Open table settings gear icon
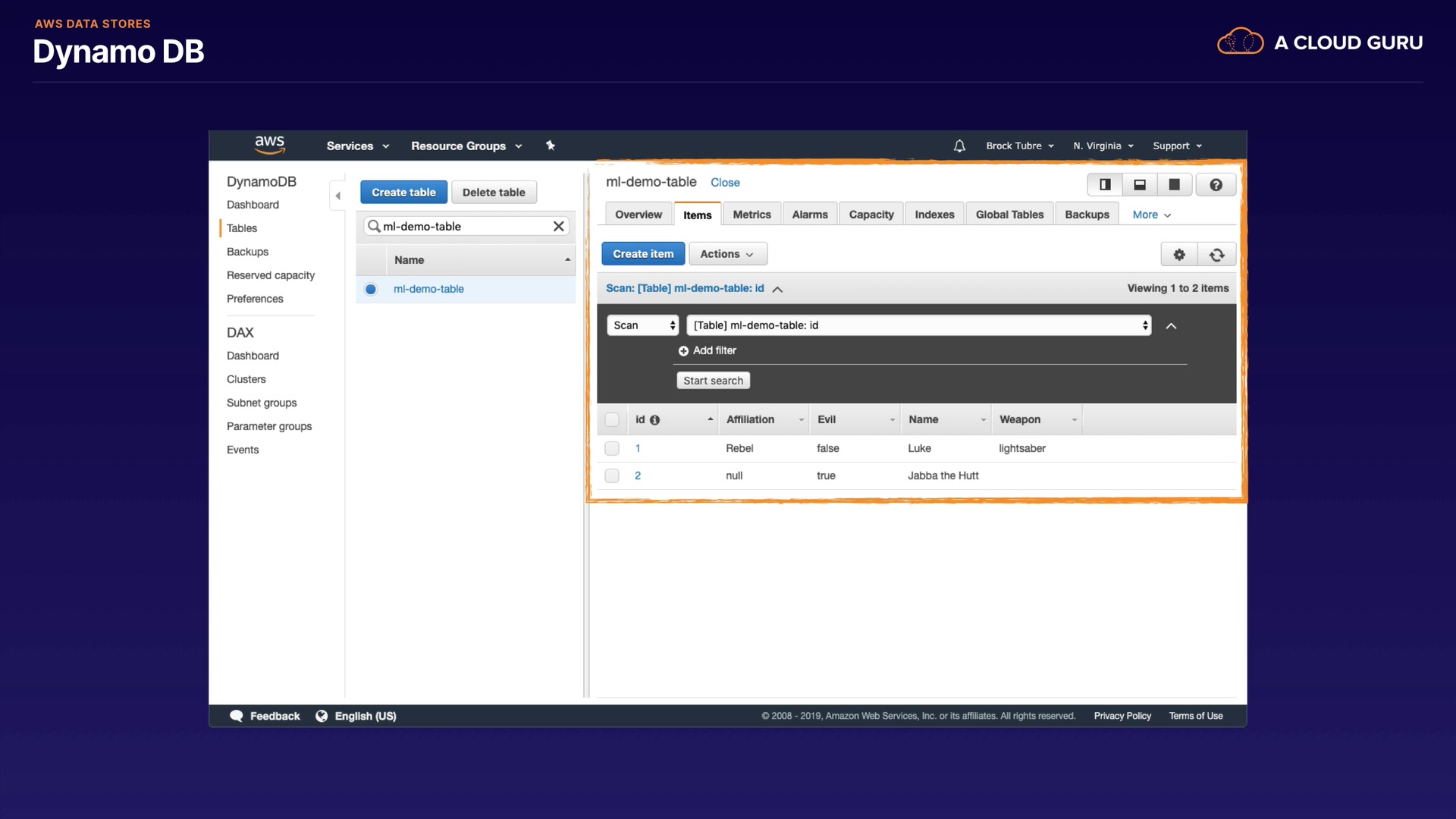 pos(1179,255)
